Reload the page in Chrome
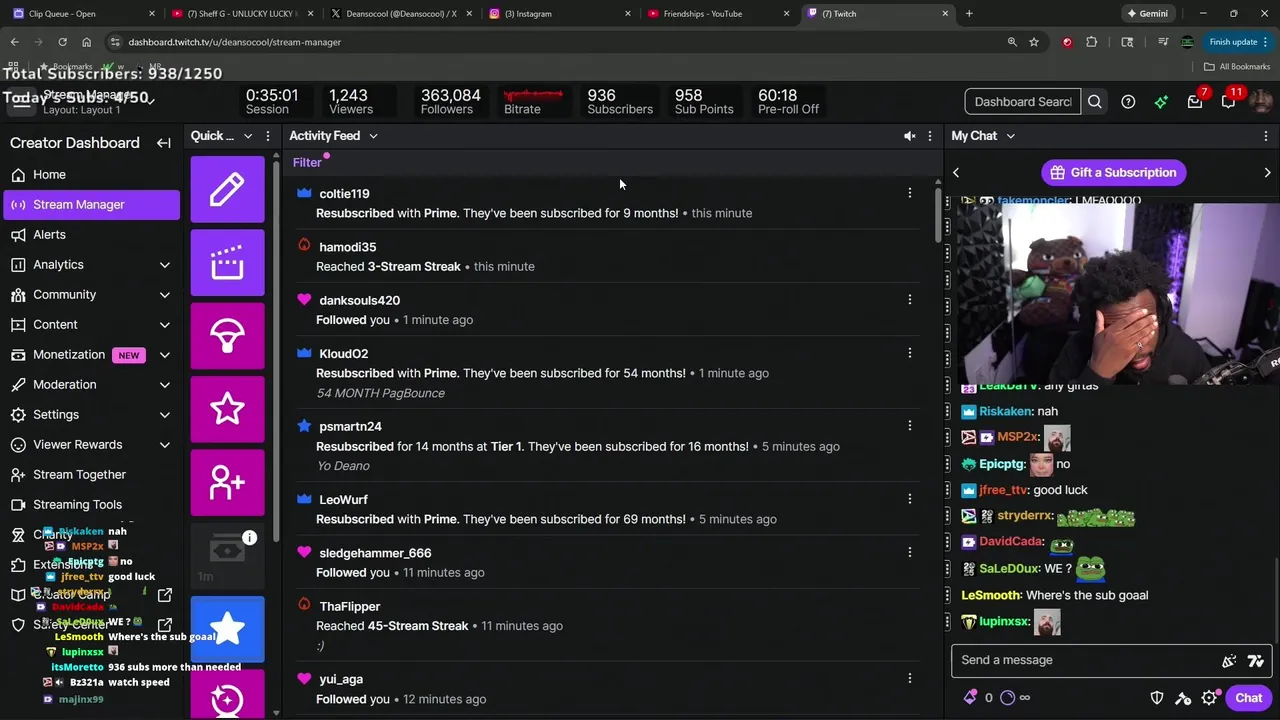The image size is (1280, 720). (62, 42)
